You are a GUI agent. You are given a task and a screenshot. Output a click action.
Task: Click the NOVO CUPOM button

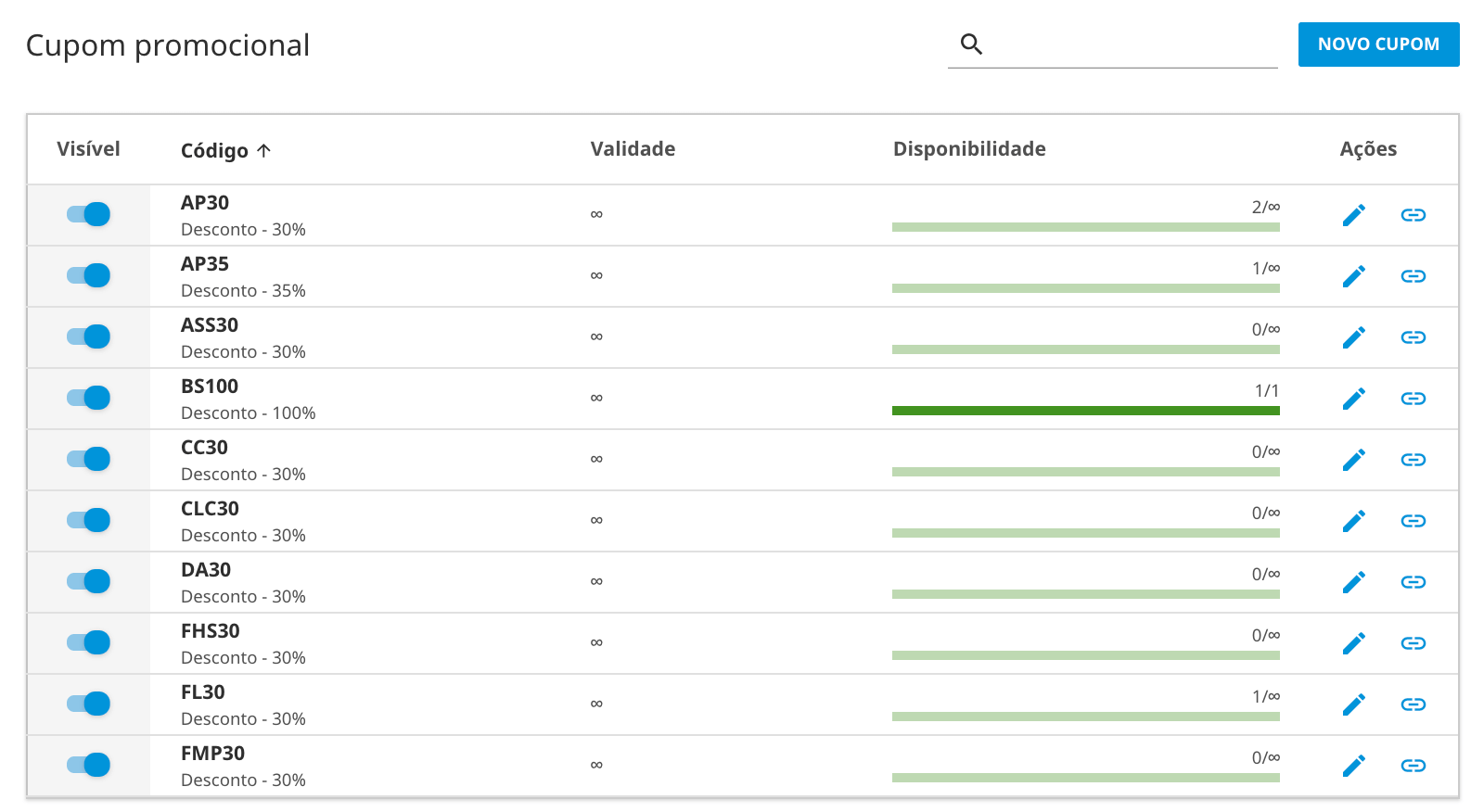click(x=1378, y=44)
